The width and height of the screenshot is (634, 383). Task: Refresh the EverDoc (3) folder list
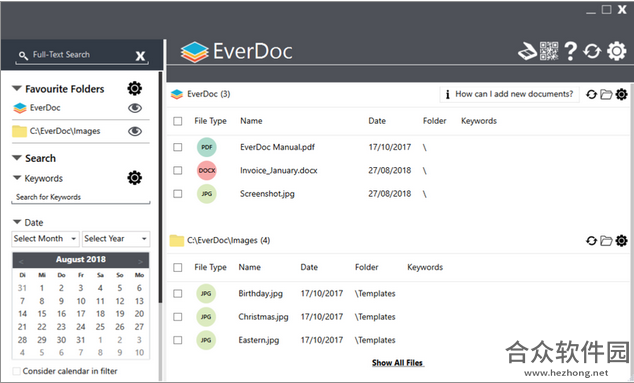(591, 94)
